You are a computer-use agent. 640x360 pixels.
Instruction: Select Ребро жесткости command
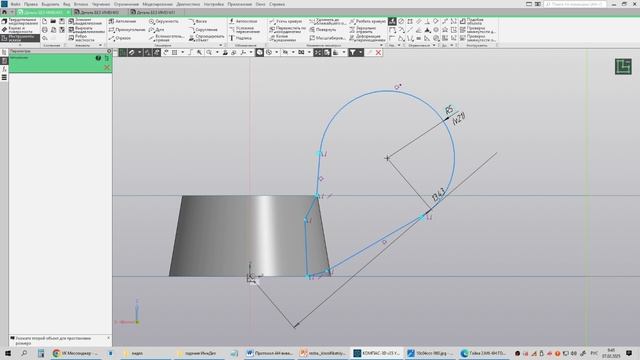point(82,38)
